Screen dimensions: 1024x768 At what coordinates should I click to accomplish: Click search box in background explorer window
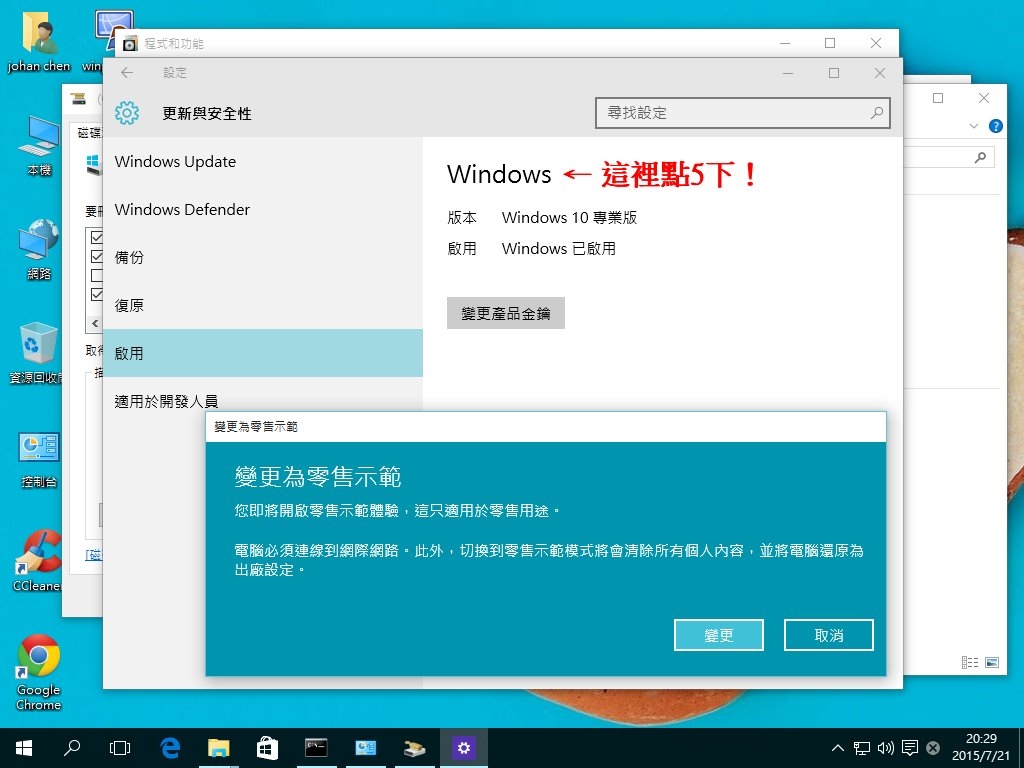pyautogui.click(x=948, y=157)
